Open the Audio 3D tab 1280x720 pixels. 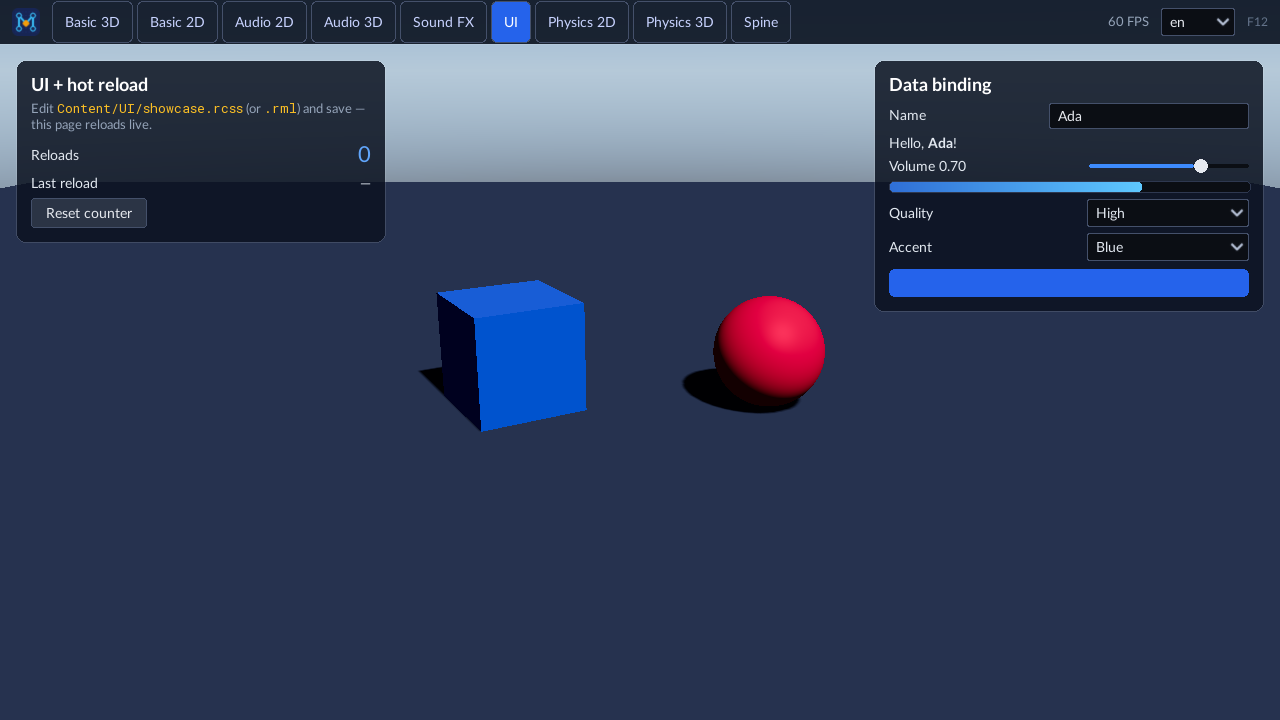click(x=353, y=22)
